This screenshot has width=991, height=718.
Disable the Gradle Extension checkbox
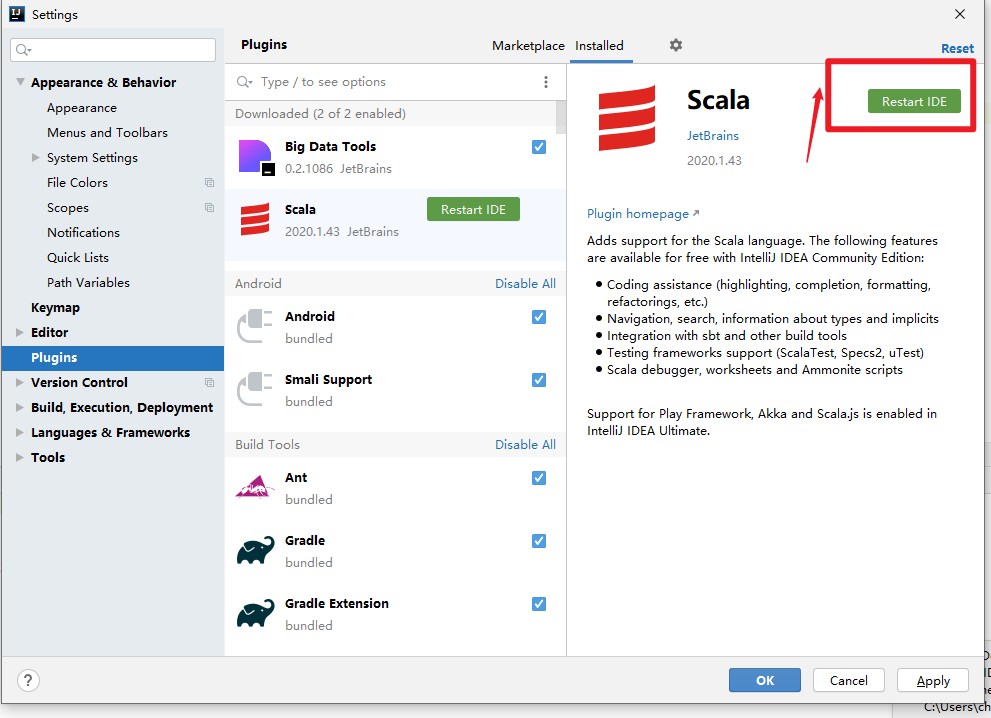click(x=538, y=604)
